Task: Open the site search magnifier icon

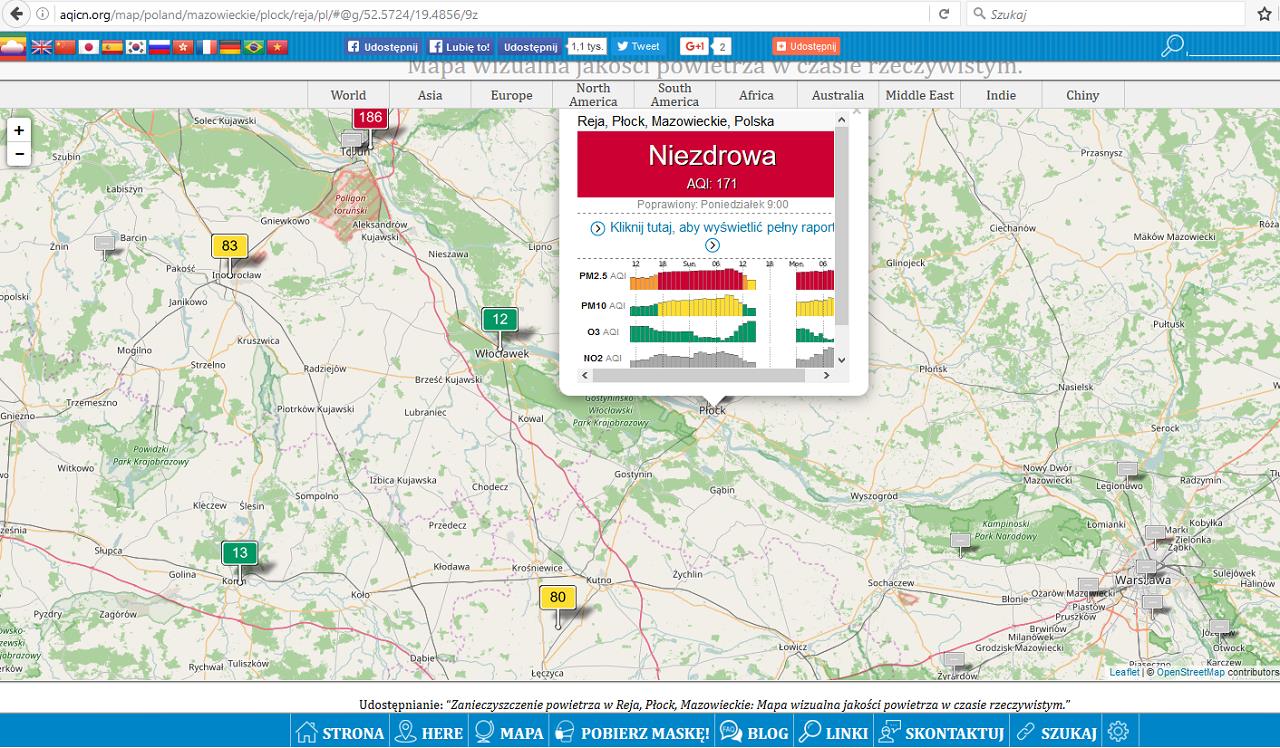Action: click(x=1173, y=46)
